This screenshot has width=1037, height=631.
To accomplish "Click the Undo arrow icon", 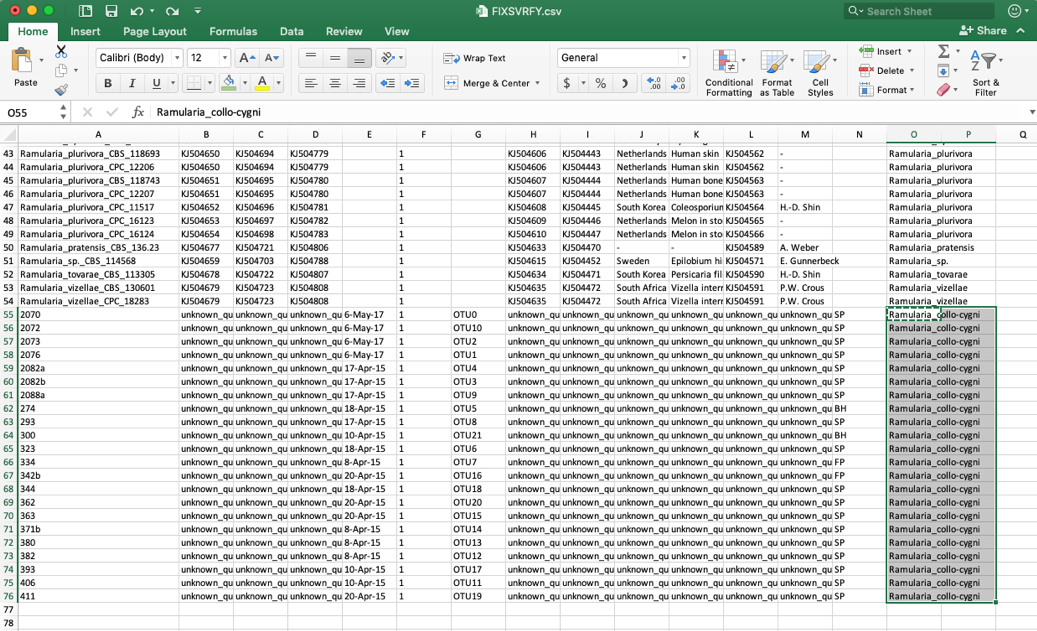I will (x=137, y=11).
